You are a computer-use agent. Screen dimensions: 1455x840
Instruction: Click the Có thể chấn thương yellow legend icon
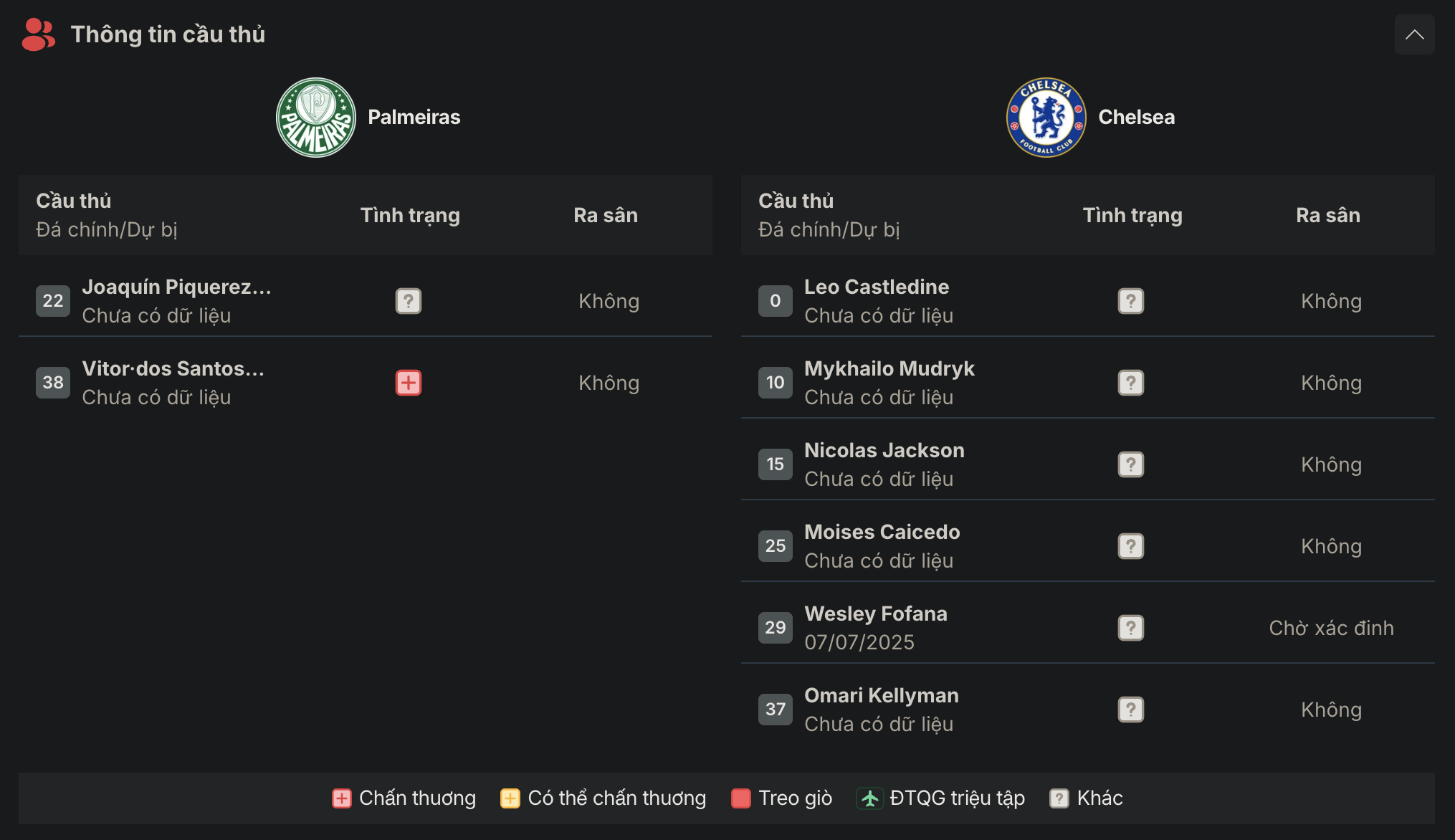point(510,798)
